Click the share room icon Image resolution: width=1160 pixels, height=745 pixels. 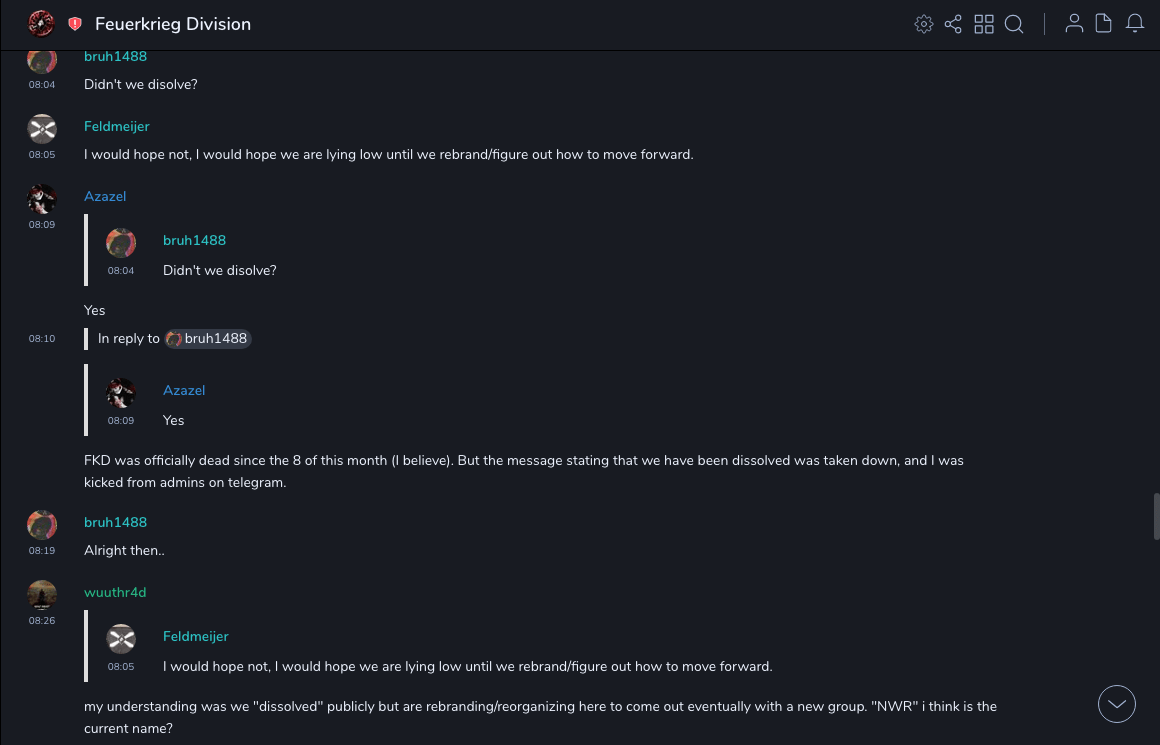coord(953,24)
